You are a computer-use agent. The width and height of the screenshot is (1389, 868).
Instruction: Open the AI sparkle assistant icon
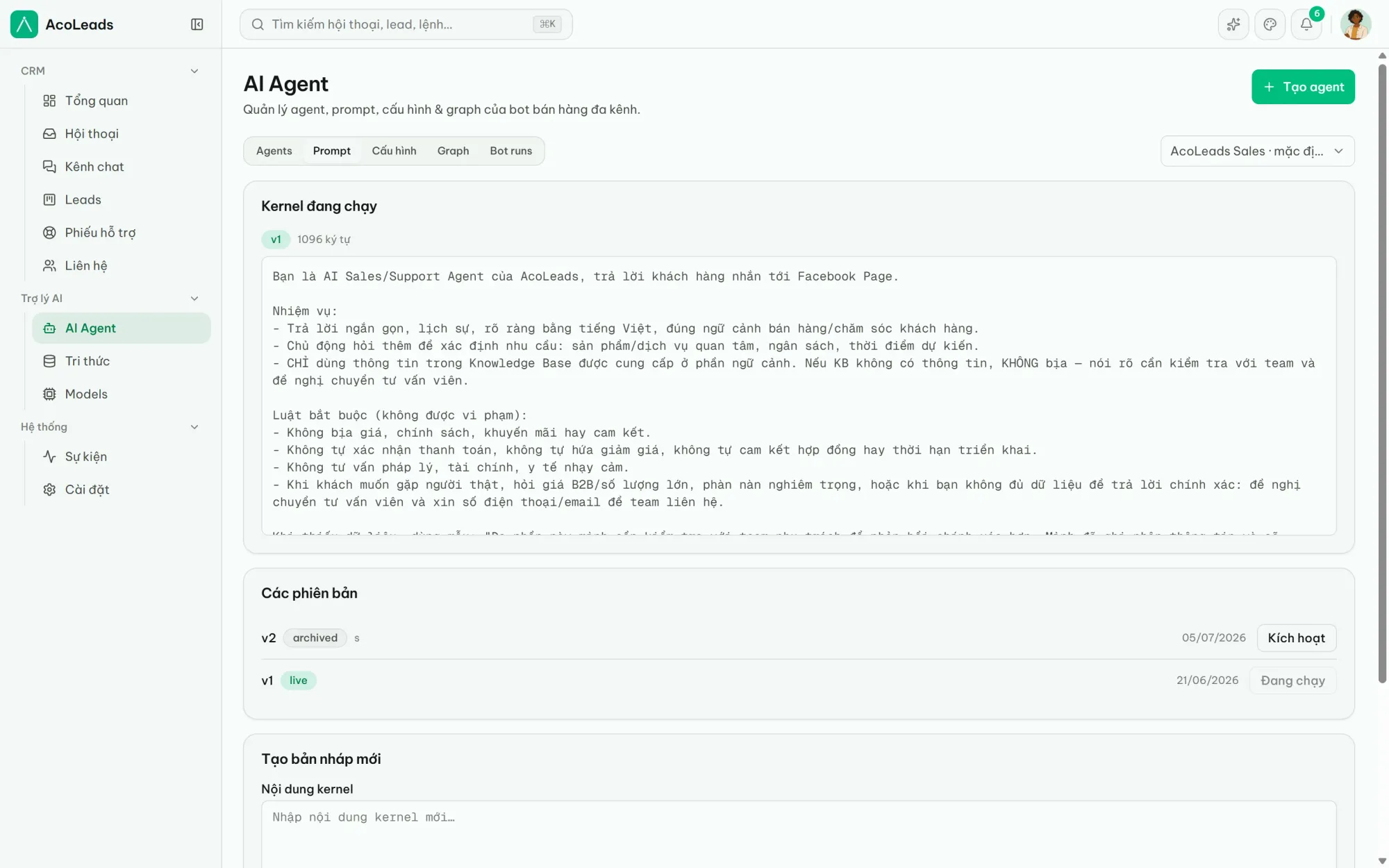click(1233, 24)
